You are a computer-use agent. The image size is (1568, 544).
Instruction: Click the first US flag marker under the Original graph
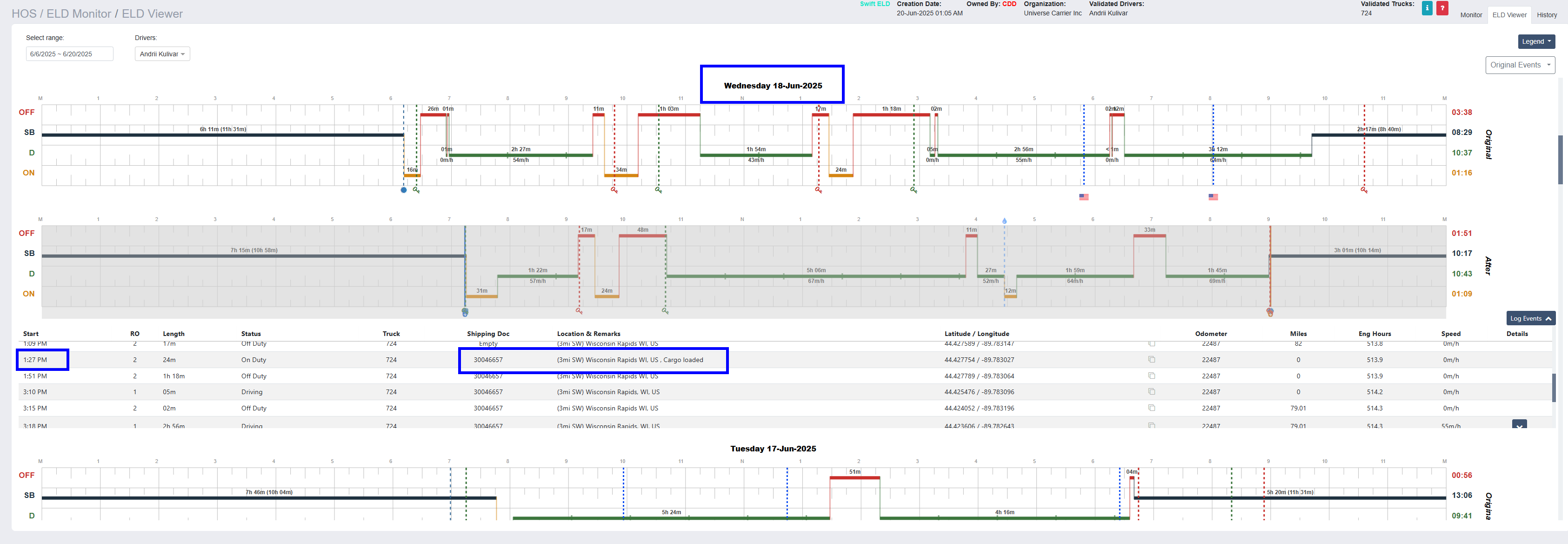coord(1083,197)
